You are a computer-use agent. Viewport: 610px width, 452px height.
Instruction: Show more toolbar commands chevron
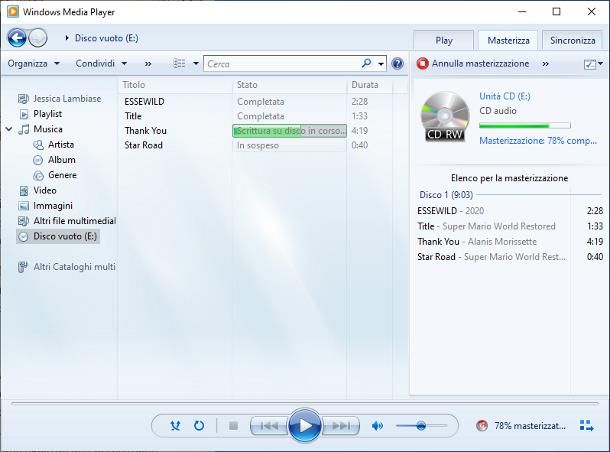148,64
